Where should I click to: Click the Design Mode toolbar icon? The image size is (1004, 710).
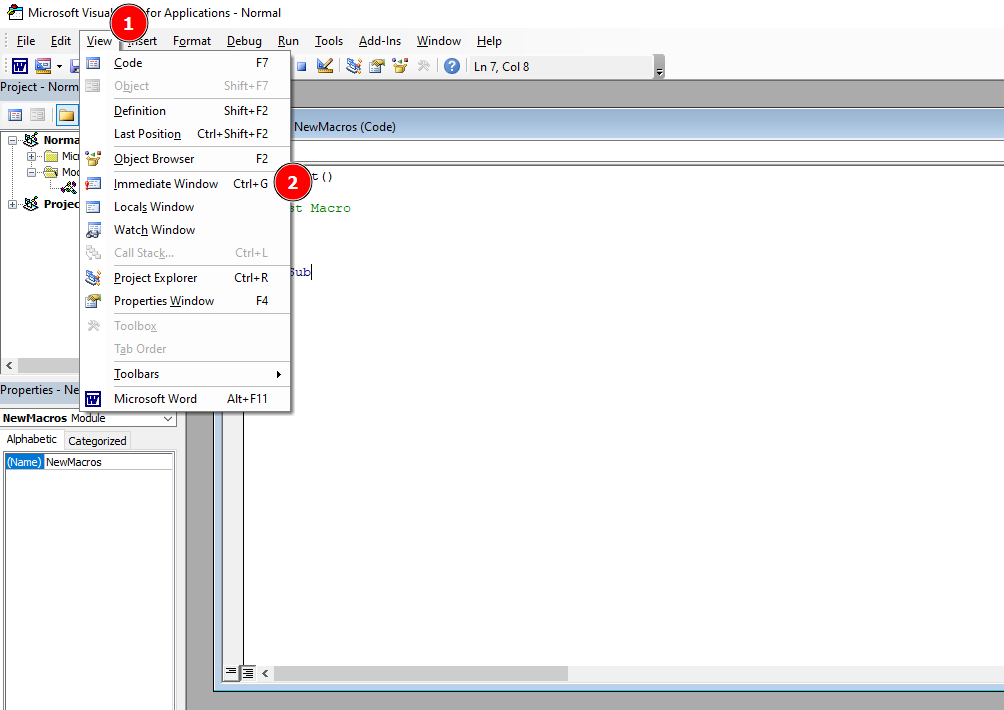click(325, 66)
